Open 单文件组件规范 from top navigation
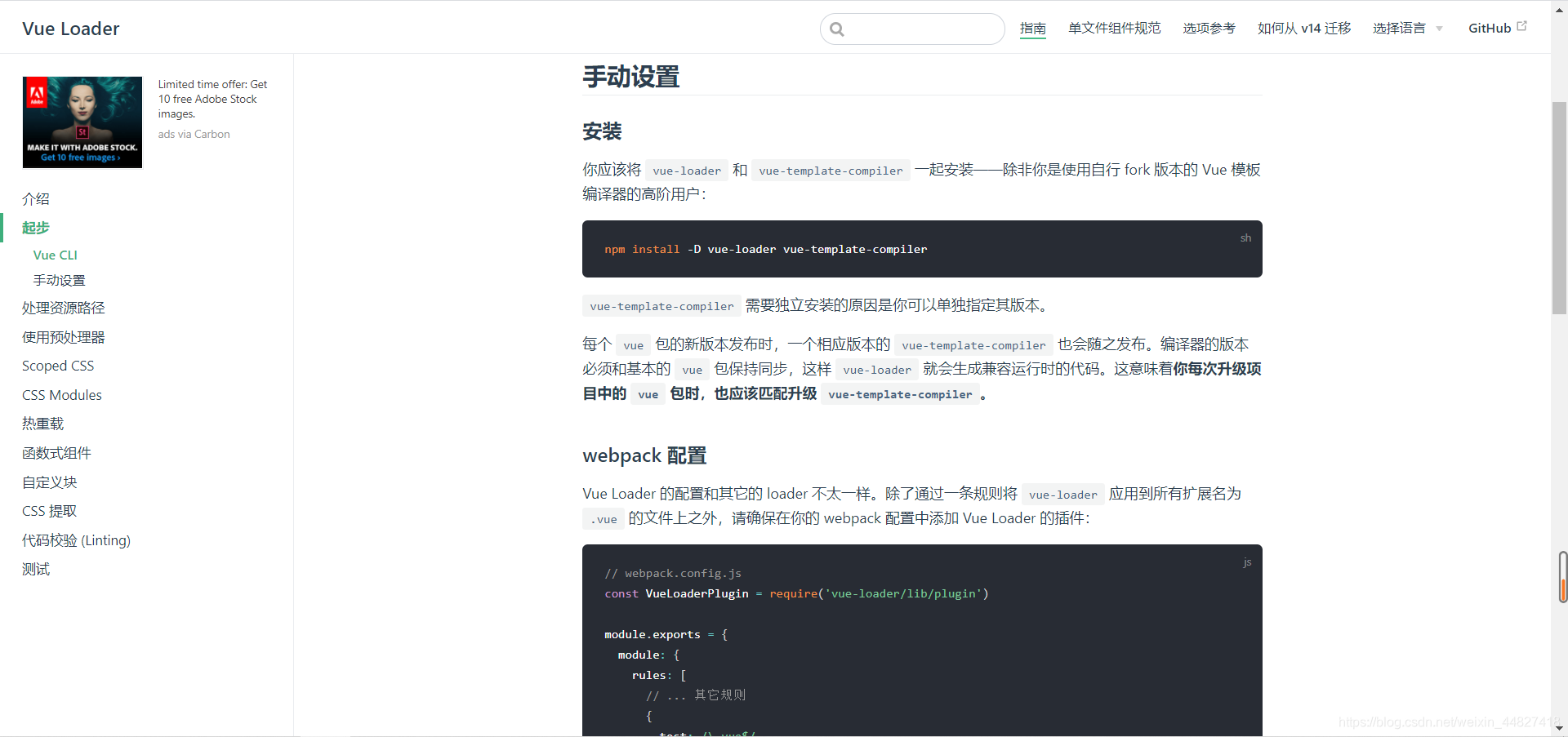The width and height of the screenshot is (1568, 737). (x=1113, y=28)
